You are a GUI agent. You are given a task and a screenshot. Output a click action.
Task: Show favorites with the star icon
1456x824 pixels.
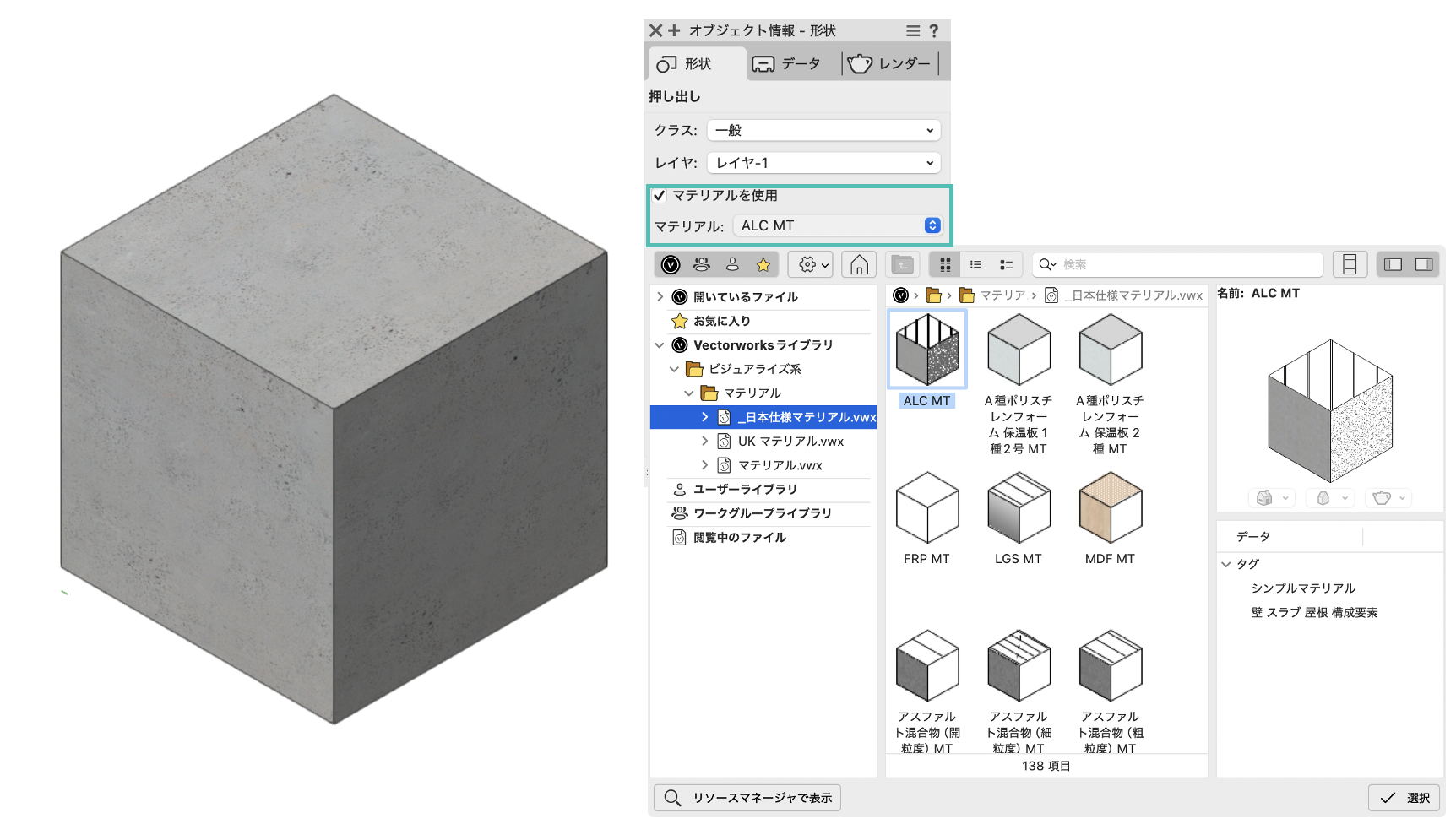(x=763, y=265)
